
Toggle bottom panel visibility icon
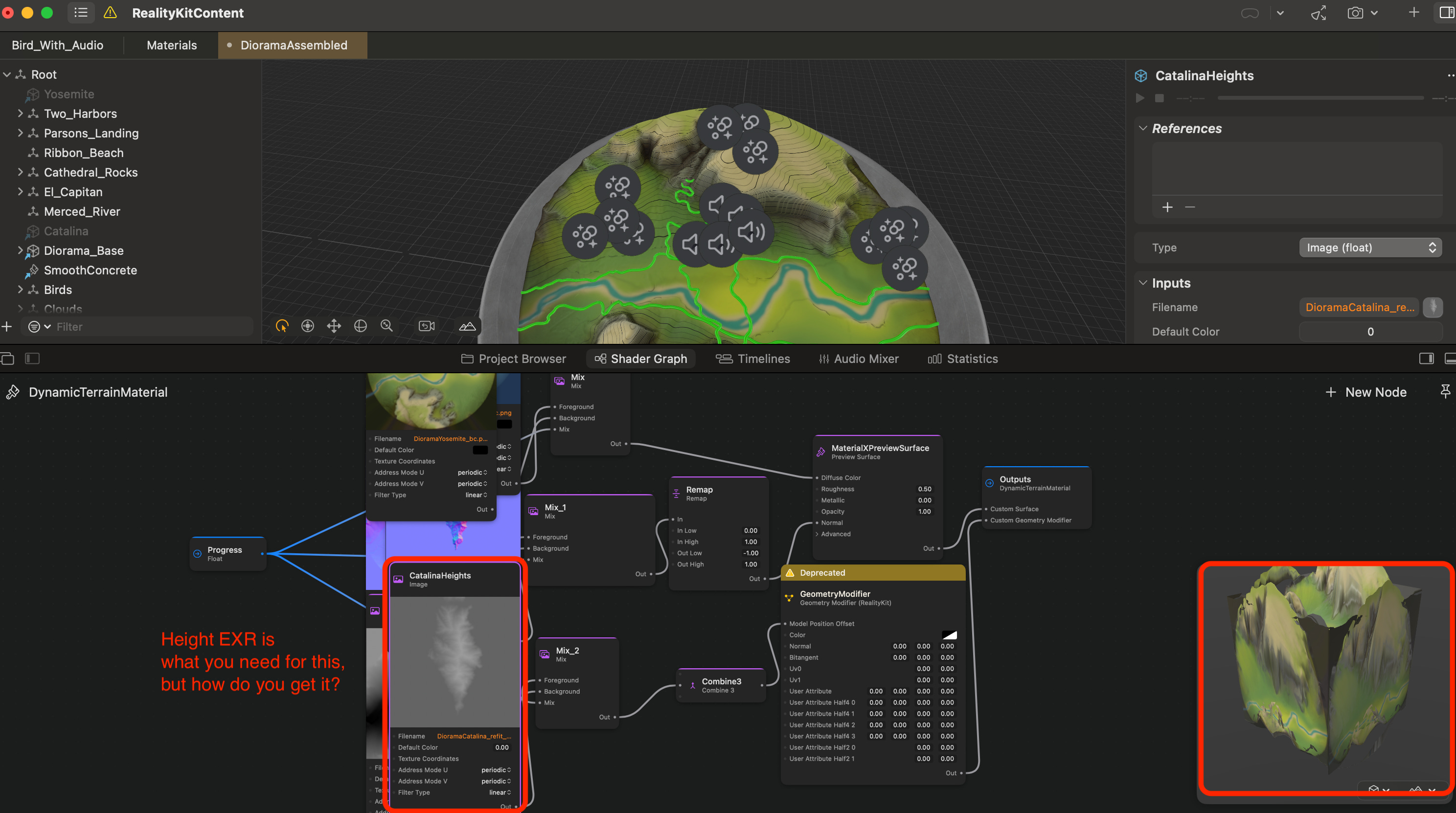pos(1450,358)
